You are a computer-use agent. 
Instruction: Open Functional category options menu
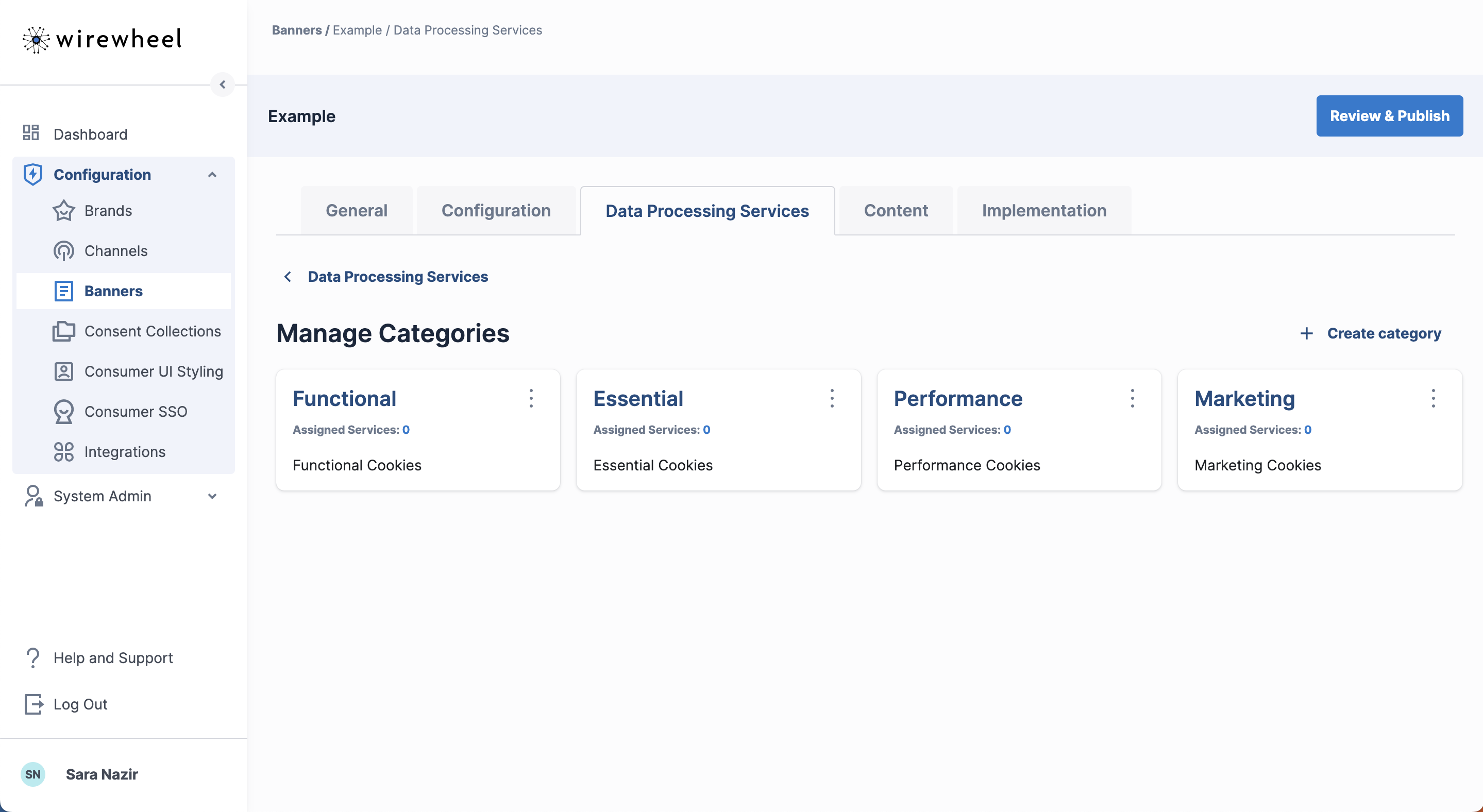tap(531, 398)
